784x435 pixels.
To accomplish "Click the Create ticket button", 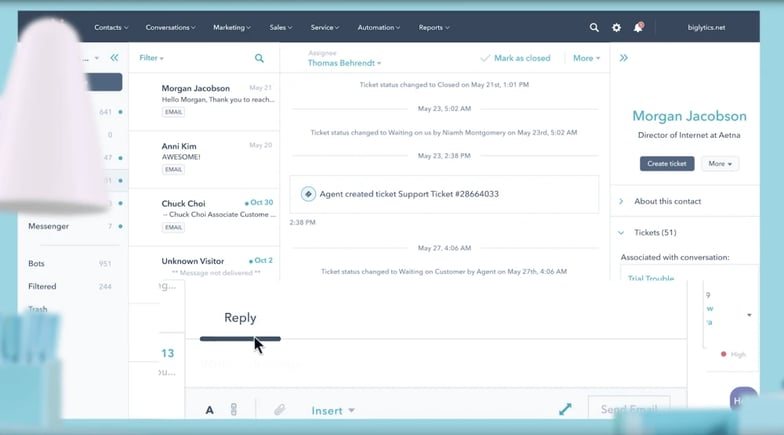I will 666,163.
